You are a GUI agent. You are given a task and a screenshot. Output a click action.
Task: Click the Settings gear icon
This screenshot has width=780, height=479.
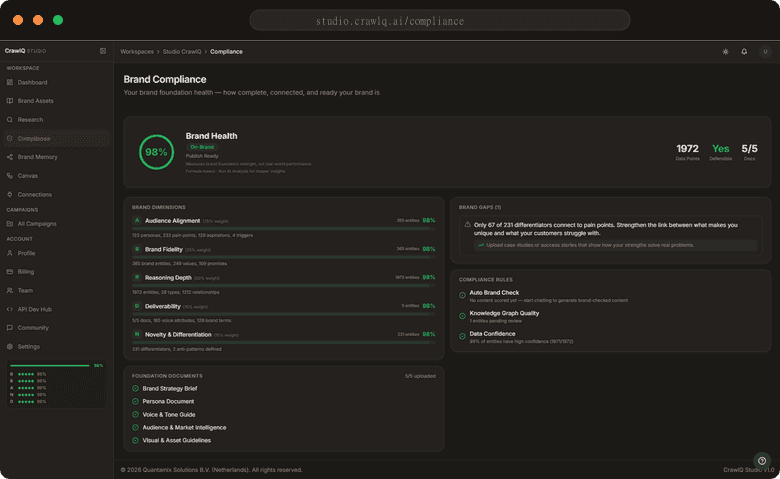(10, 346)
